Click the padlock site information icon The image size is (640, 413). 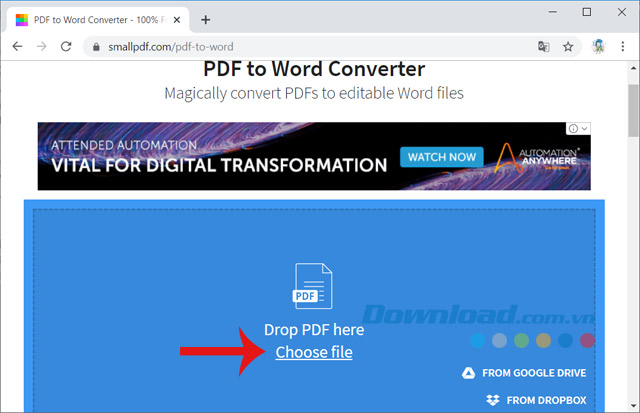coord(96,46)
